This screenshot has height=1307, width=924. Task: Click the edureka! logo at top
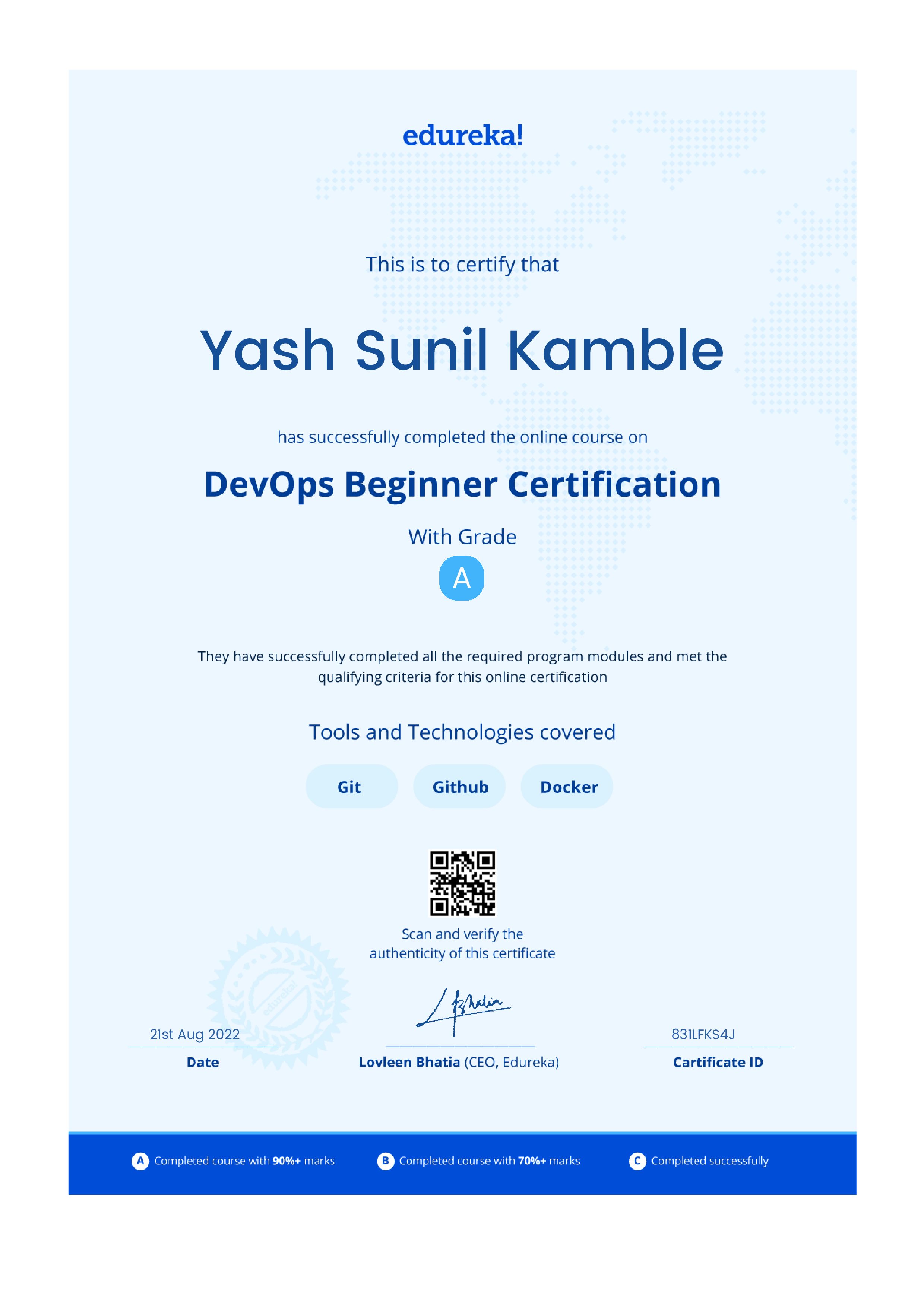click(x=462, y=136)
